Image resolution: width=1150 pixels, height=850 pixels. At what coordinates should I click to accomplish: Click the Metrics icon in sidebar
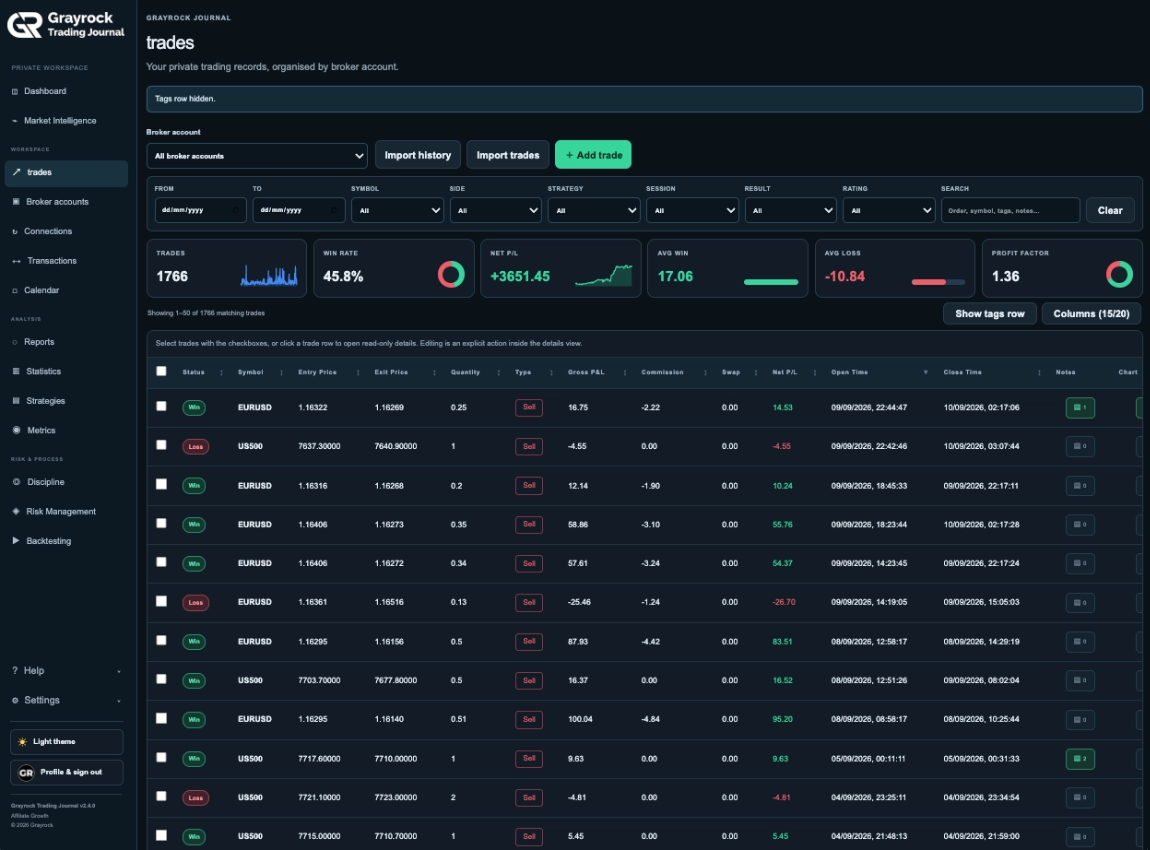point(15,430)
